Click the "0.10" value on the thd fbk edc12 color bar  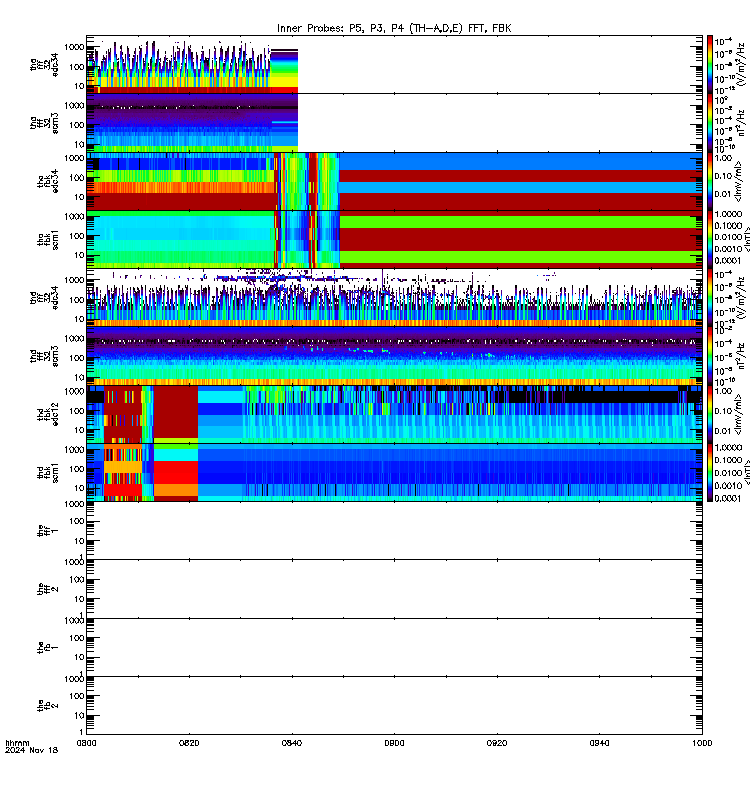pos(723,411)
